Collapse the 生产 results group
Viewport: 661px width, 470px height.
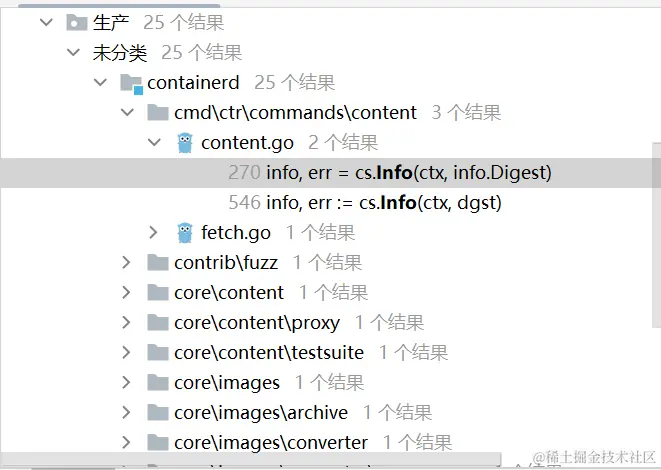click(46, 22)
